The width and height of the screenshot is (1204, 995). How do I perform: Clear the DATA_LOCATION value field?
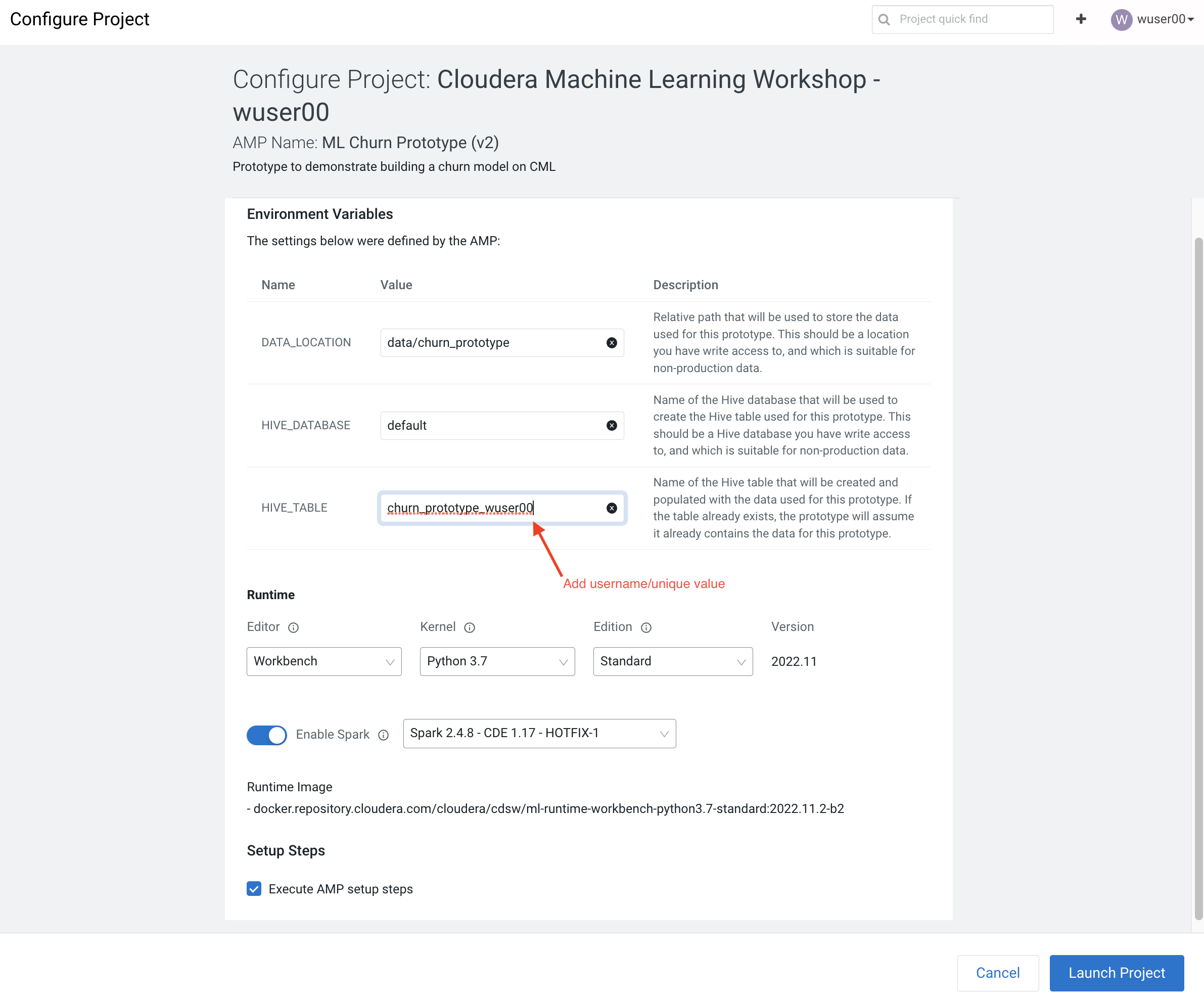pyautogui.click(x=612, y=343)
